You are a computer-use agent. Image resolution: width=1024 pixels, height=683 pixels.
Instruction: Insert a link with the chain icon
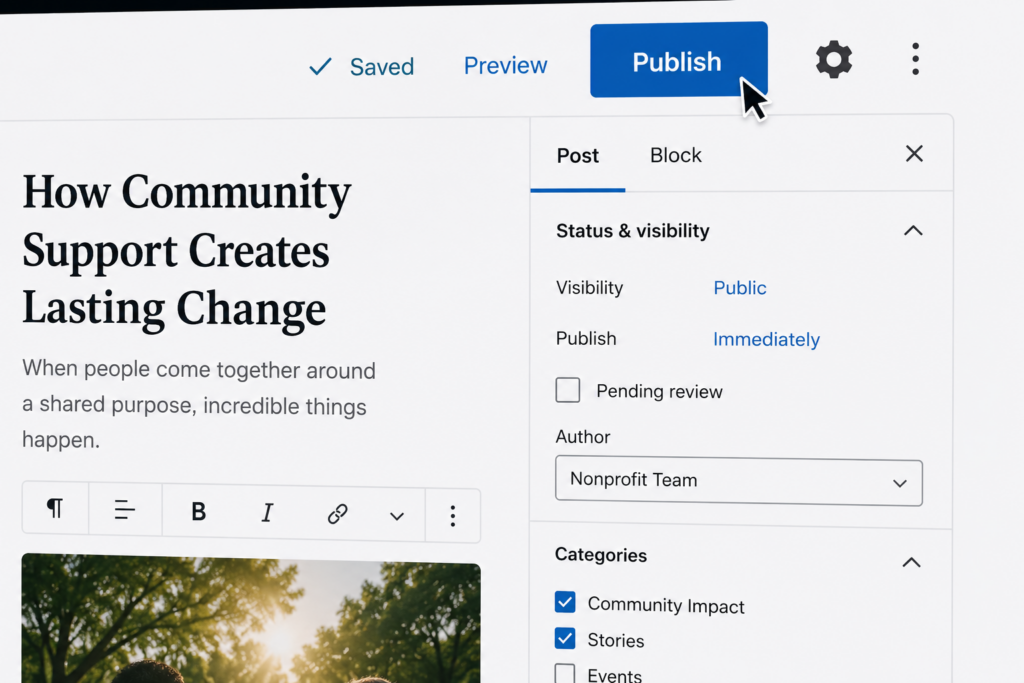[337, 514]
